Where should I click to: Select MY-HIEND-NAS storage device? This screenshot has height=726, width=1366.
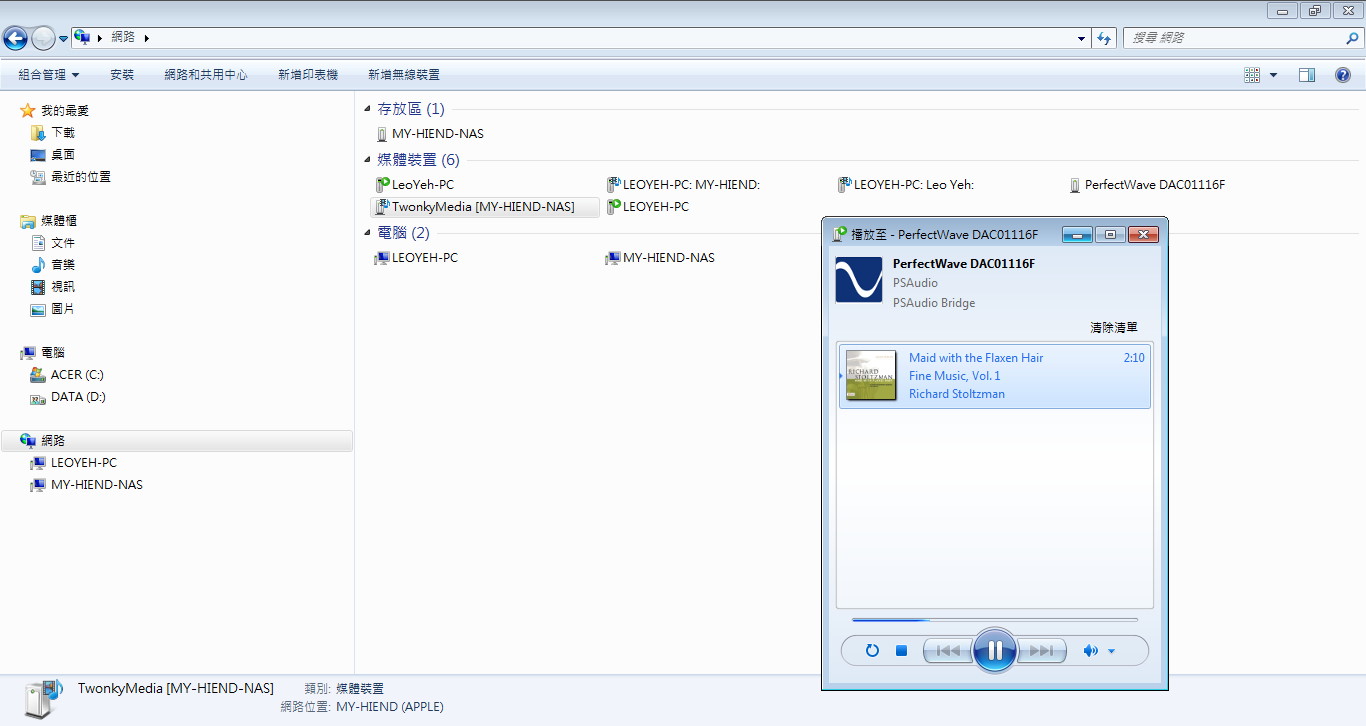click(430, 134)
